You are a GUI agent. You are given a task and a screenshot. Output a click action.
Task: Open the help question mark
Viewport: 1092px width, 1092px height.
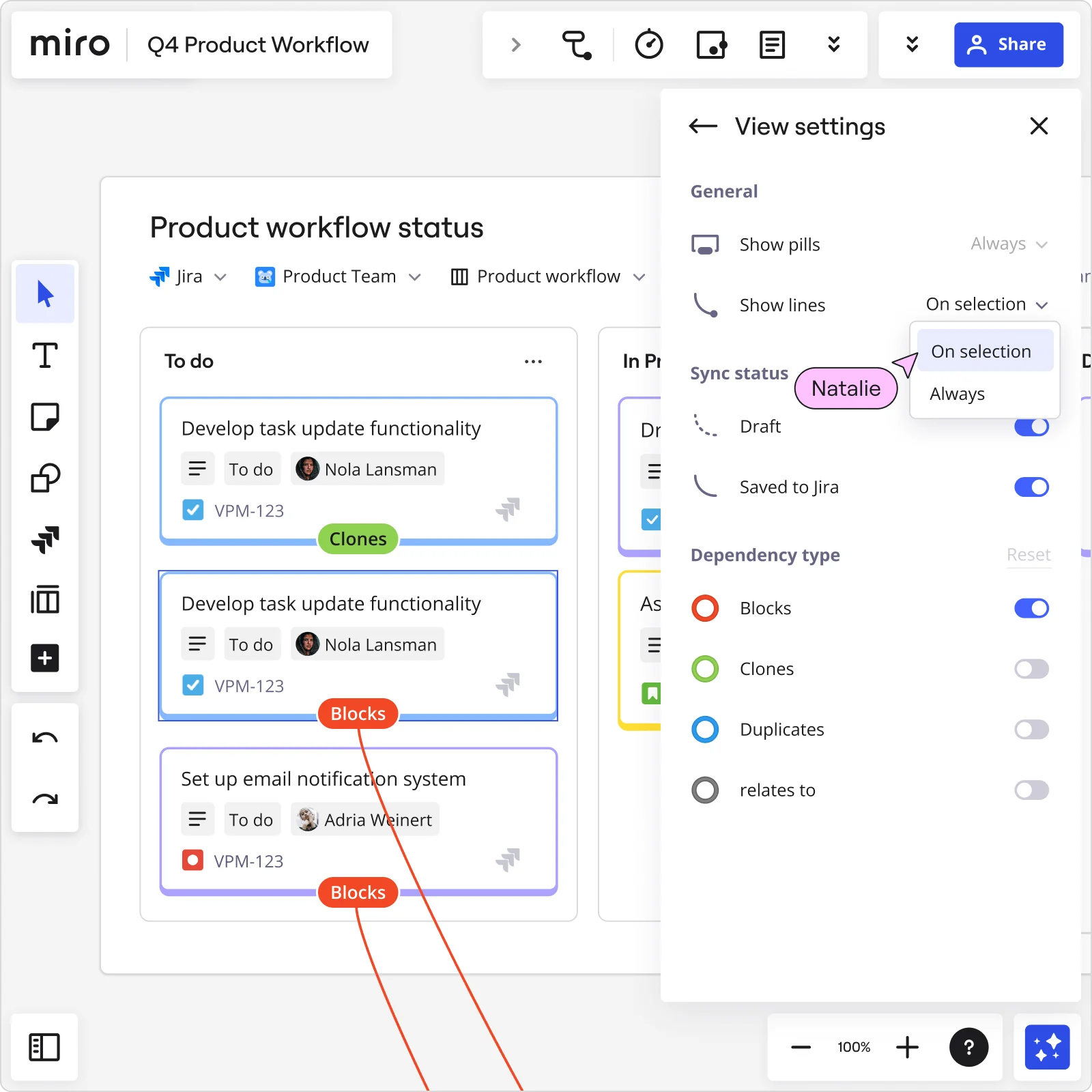coord(968,1047)
